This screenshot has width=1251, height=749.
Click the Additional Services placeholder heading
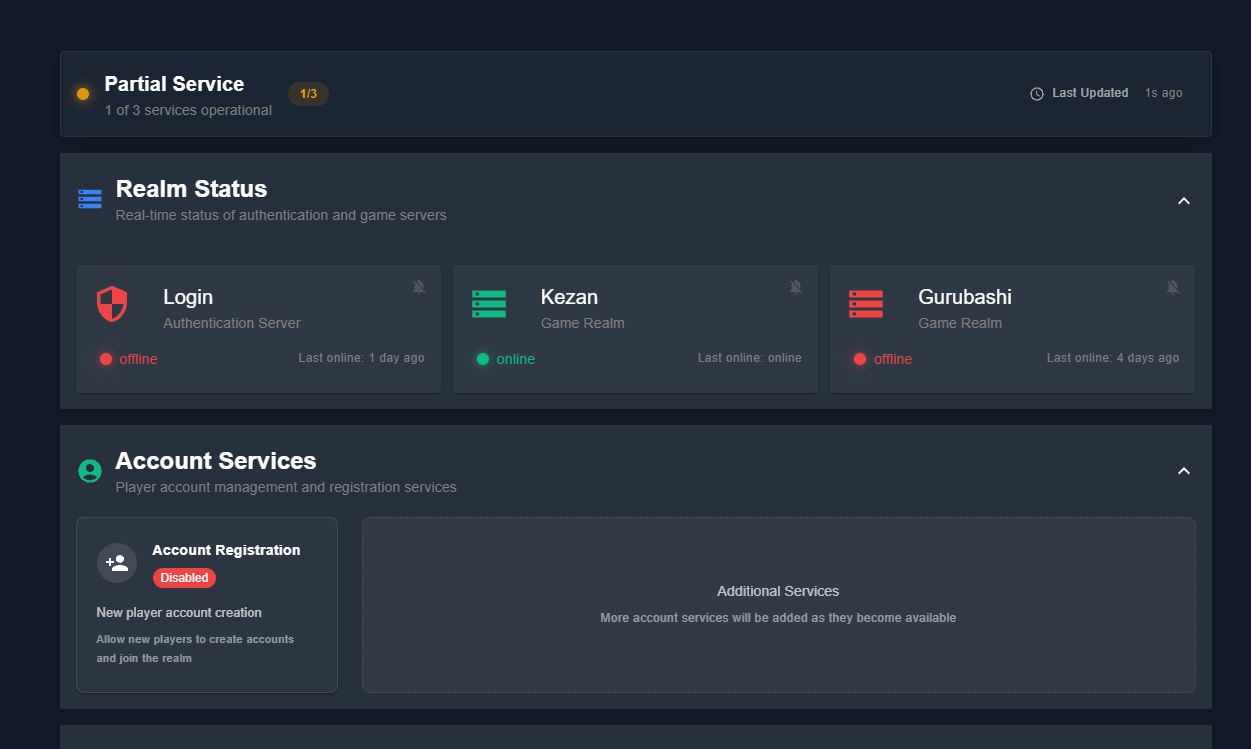pos(778,591)
